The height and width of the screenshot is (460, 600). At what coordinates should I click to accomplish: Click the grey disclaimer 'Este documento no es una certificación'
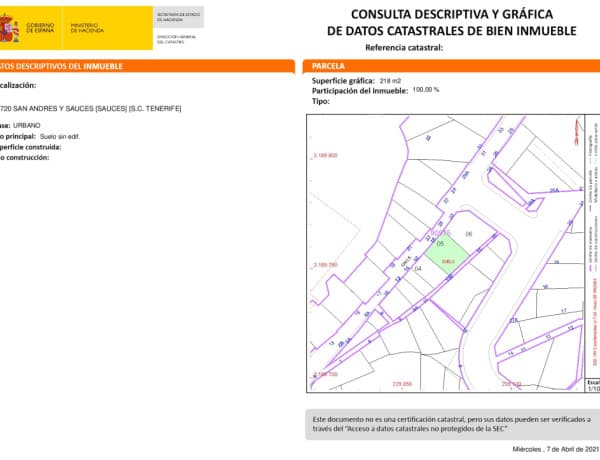click(453, 424)
